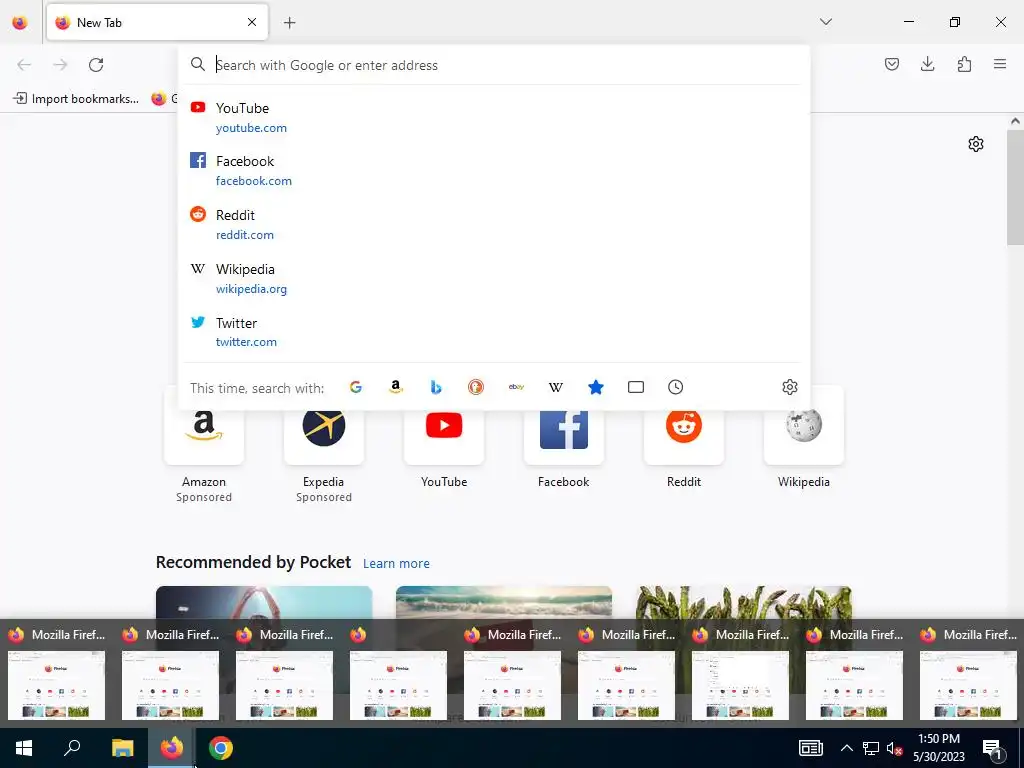Open the Windows Start menu

coord(24,748)
